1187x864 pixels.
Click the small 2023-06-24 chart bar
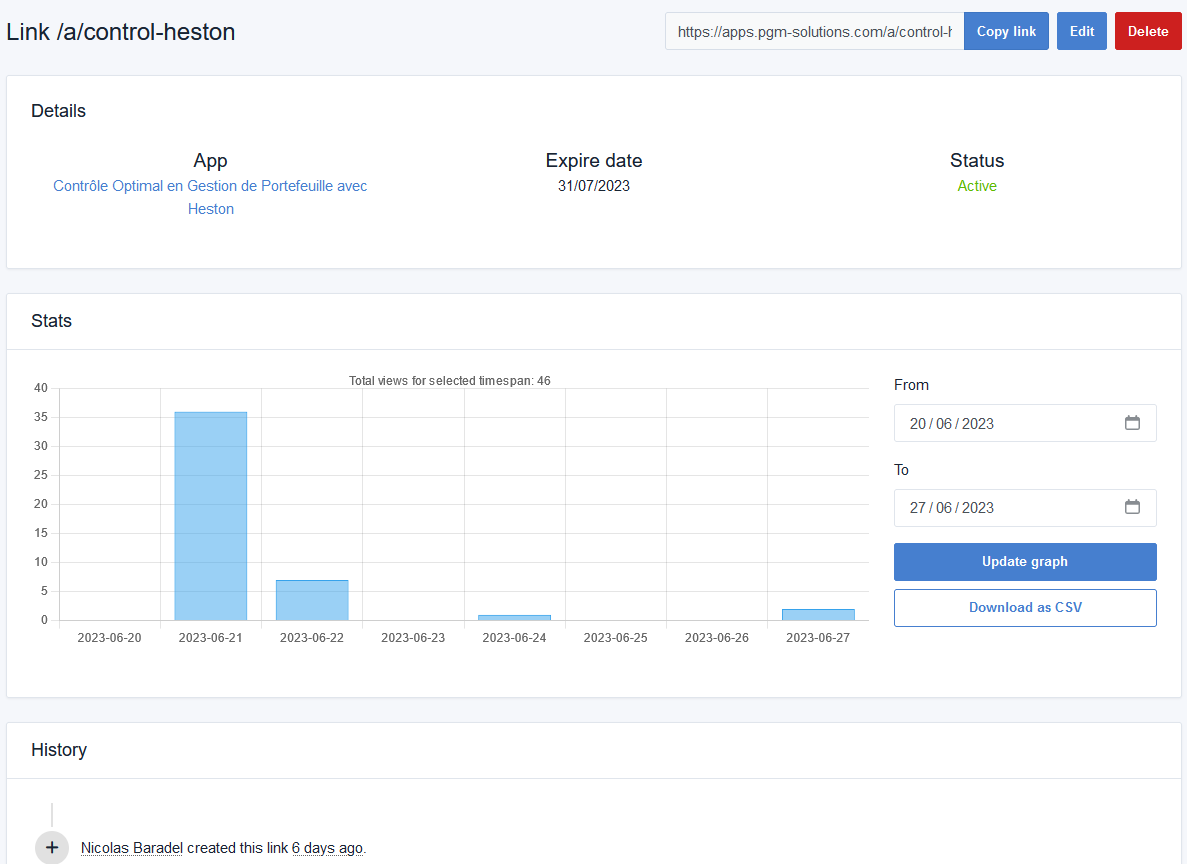click(x=514, y=617)
